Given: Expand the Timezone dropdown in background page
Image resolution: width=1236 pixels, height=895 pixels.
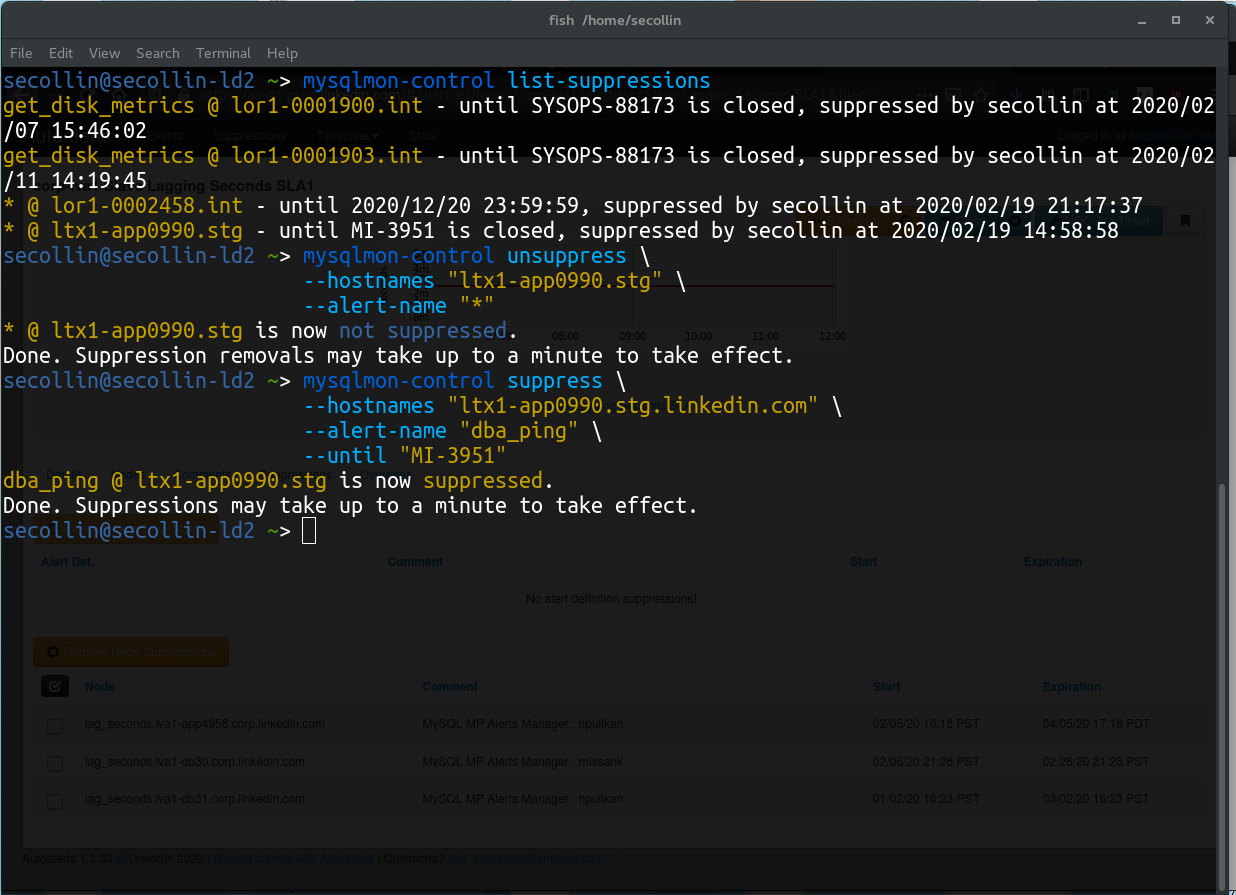Looking at the screenshot, I should click(x=346, y=135).
